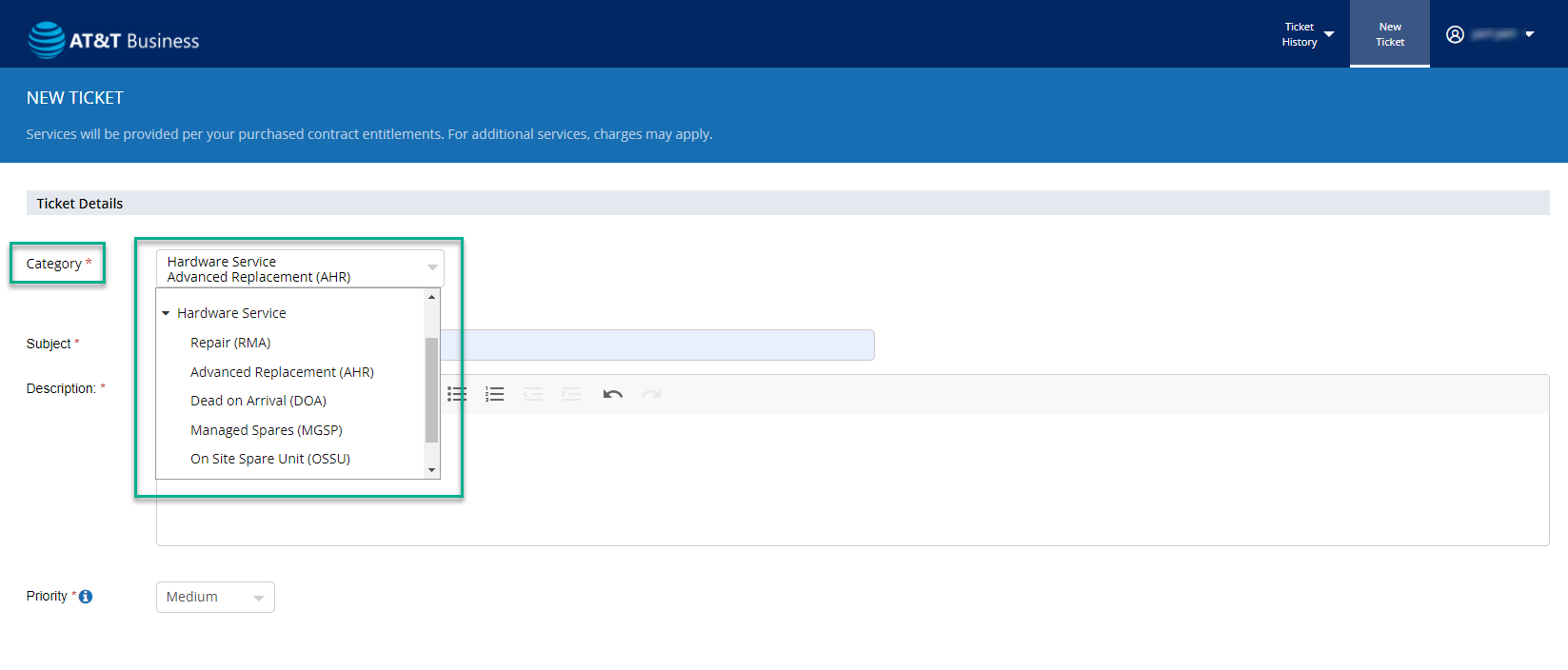Collapse the Hardware Service tree group

coord(166,313)
